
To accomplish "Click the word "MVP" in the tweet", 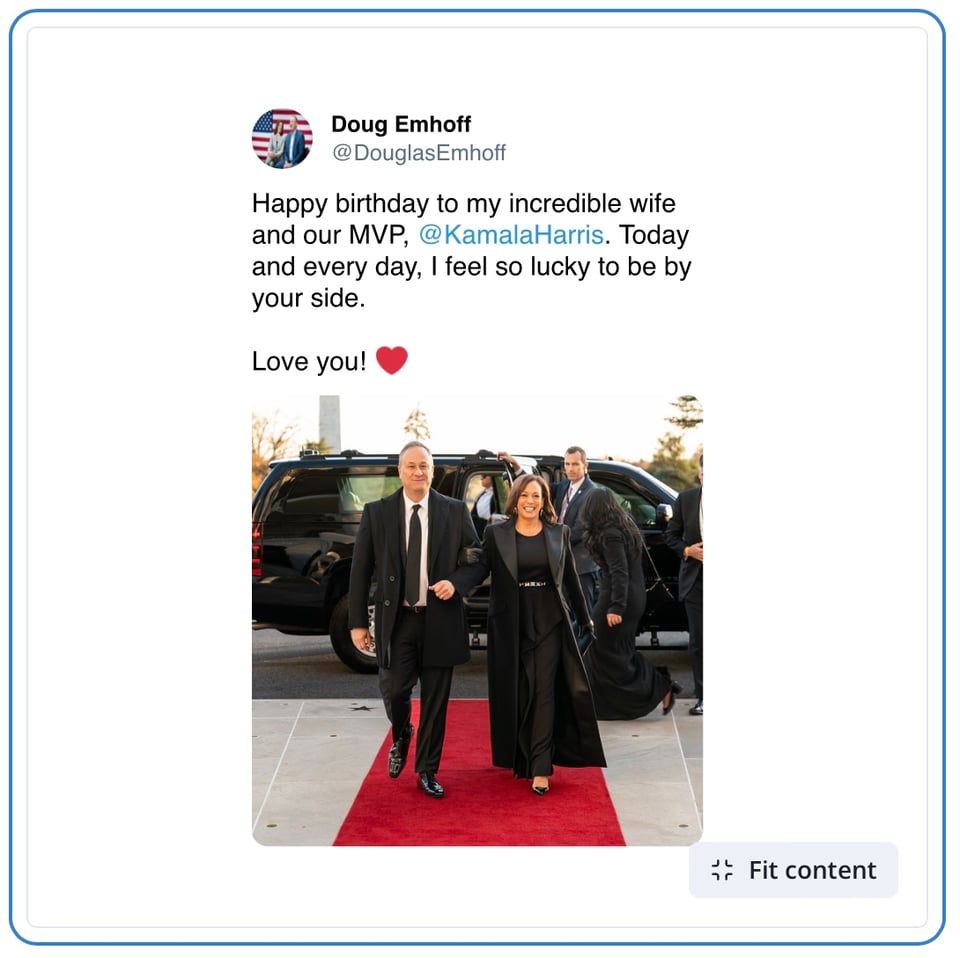I will point(378,235).
